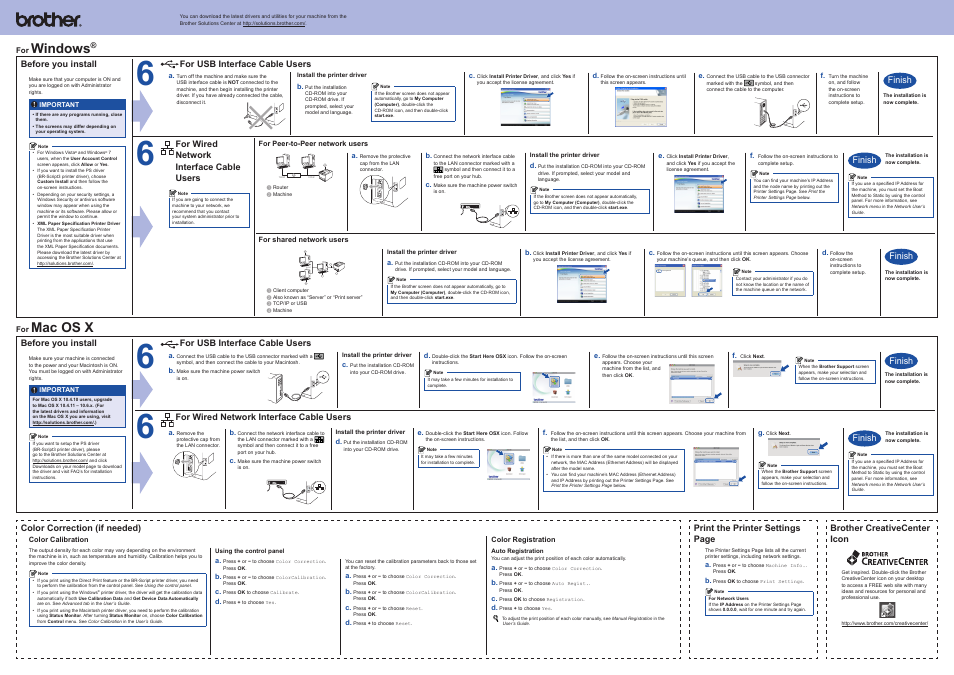Viewport: 954px width, 675px height.
Task: Open the machine list screenshot in Mac Wired step f
Action: pos(719,469)
